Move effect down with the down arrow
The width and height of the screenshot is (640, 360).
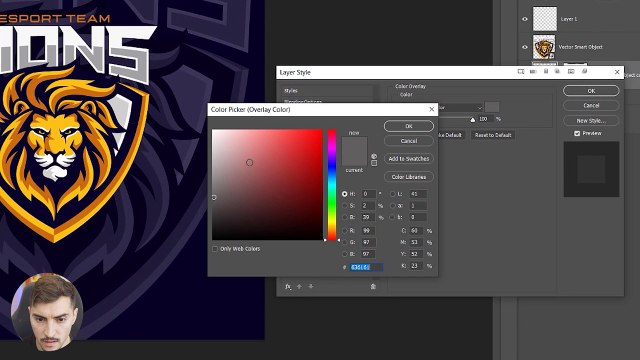(x=311, y=287)
